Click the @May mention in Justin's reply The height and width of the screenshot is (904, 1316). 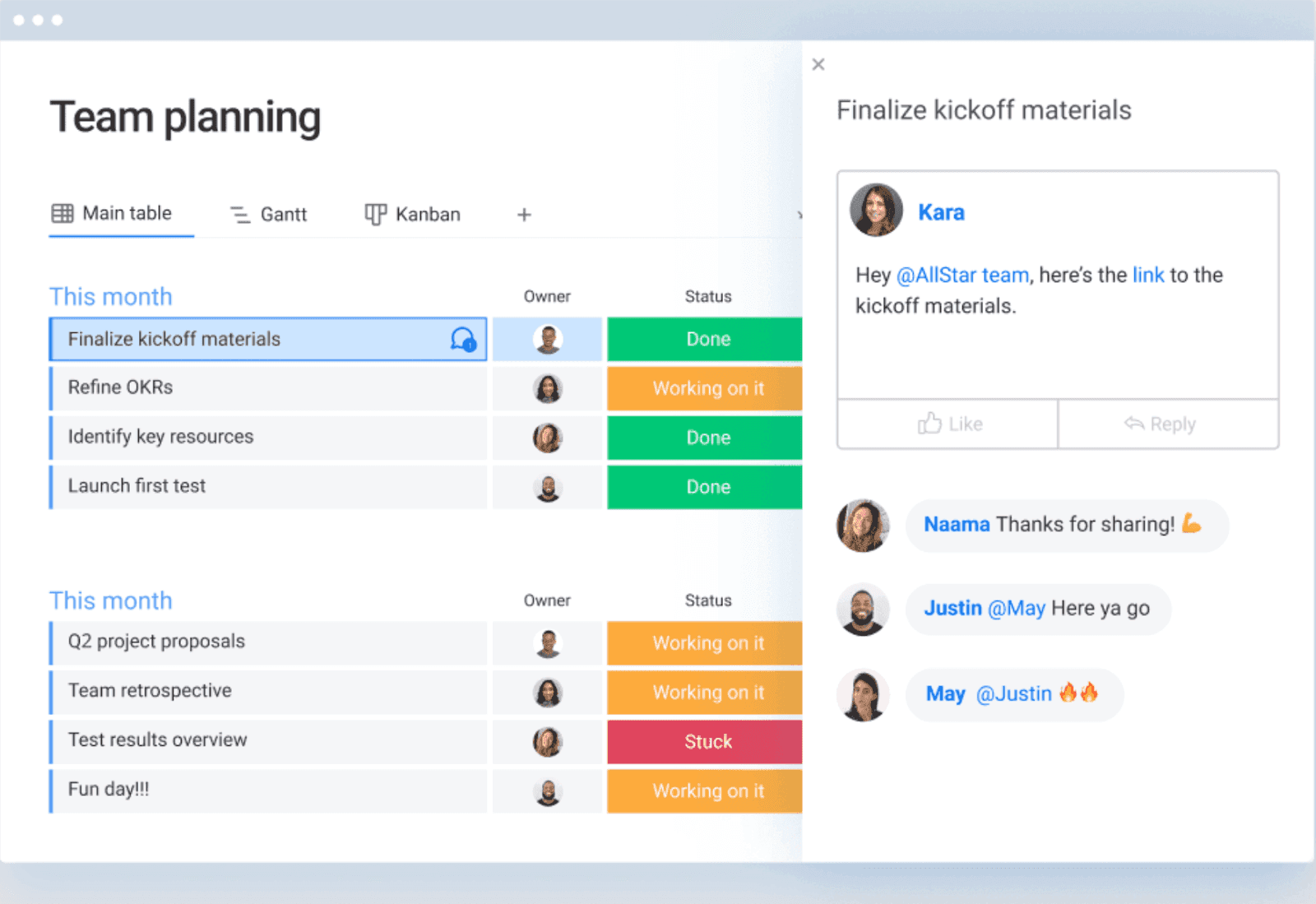click(x=1017, y=608)
